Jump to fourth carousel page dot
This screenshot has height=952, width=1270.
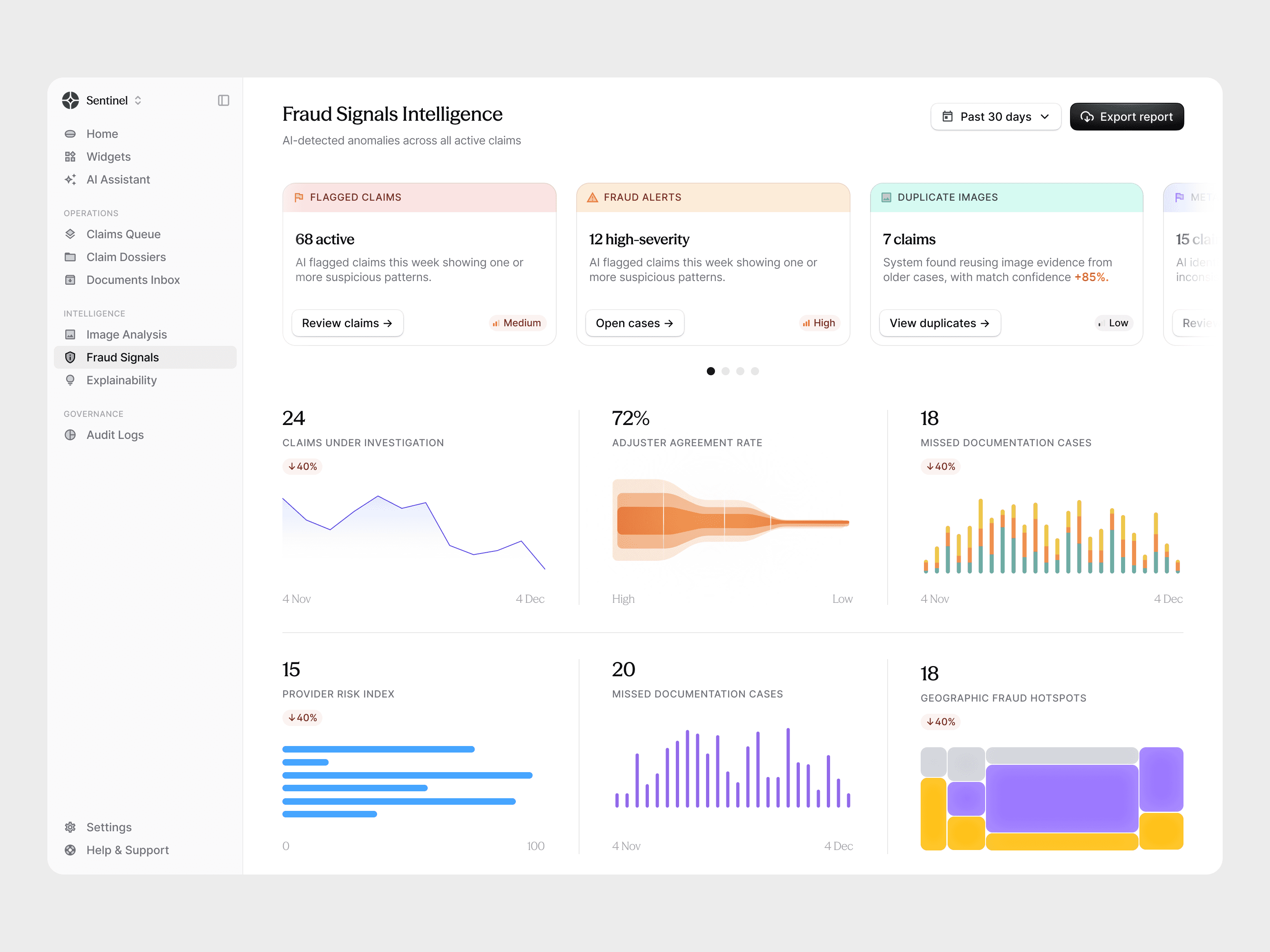tap(755, 371)
